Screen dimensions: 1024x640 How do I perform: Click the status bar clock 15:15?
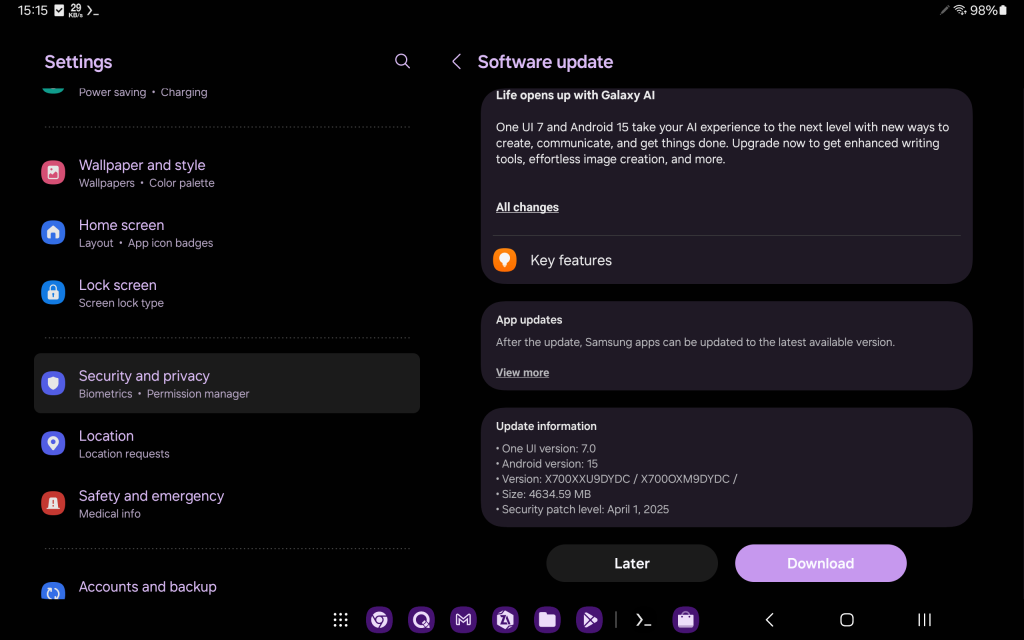click(33, 10)
